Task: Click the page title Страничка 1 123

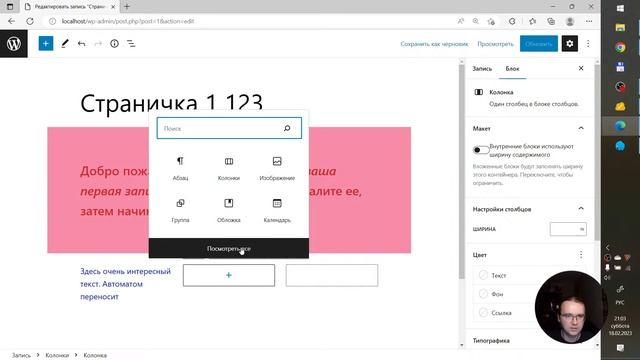Action: [171, 103]
